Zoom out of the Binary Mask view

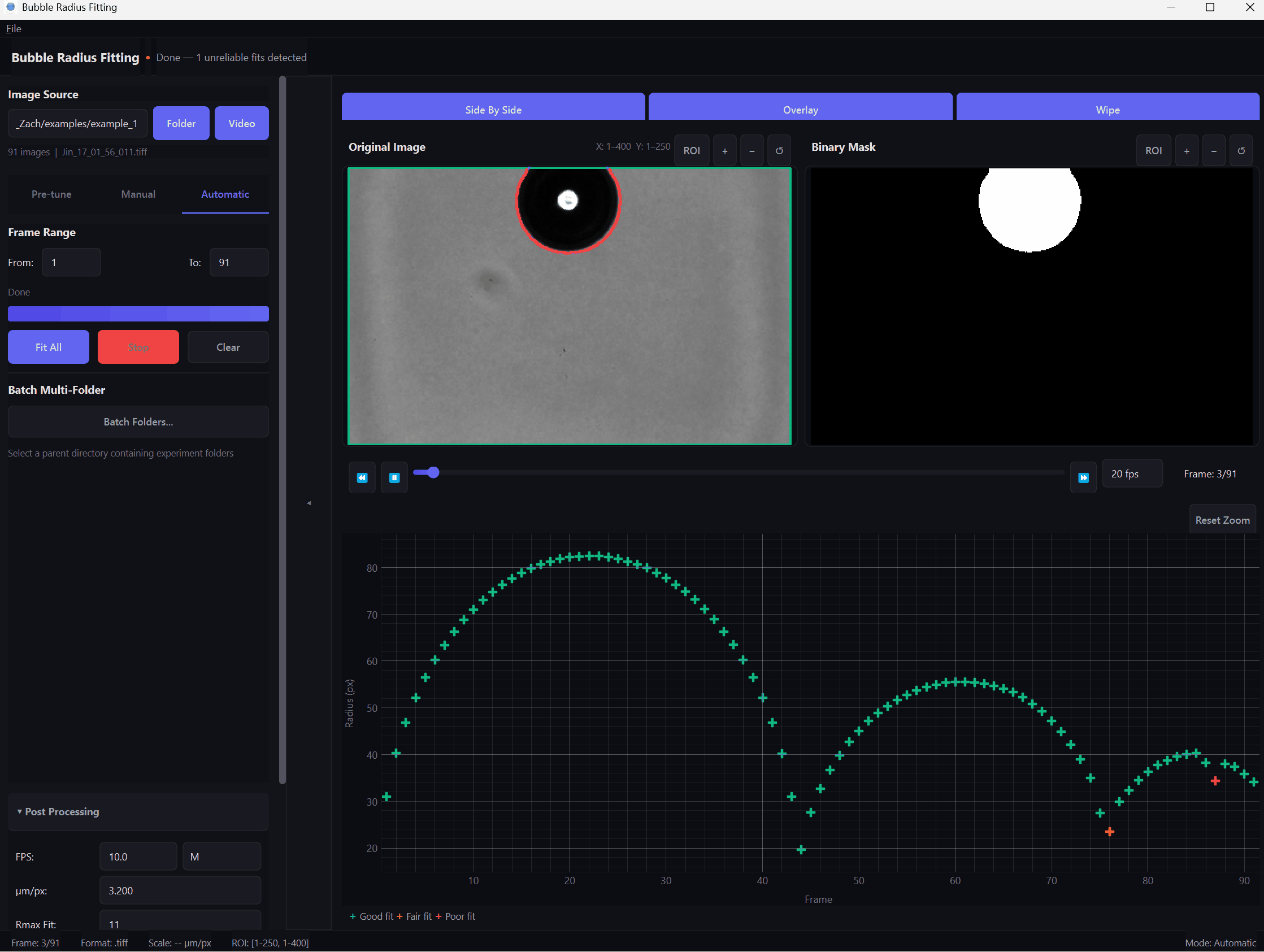click(x=1214, y=150)
